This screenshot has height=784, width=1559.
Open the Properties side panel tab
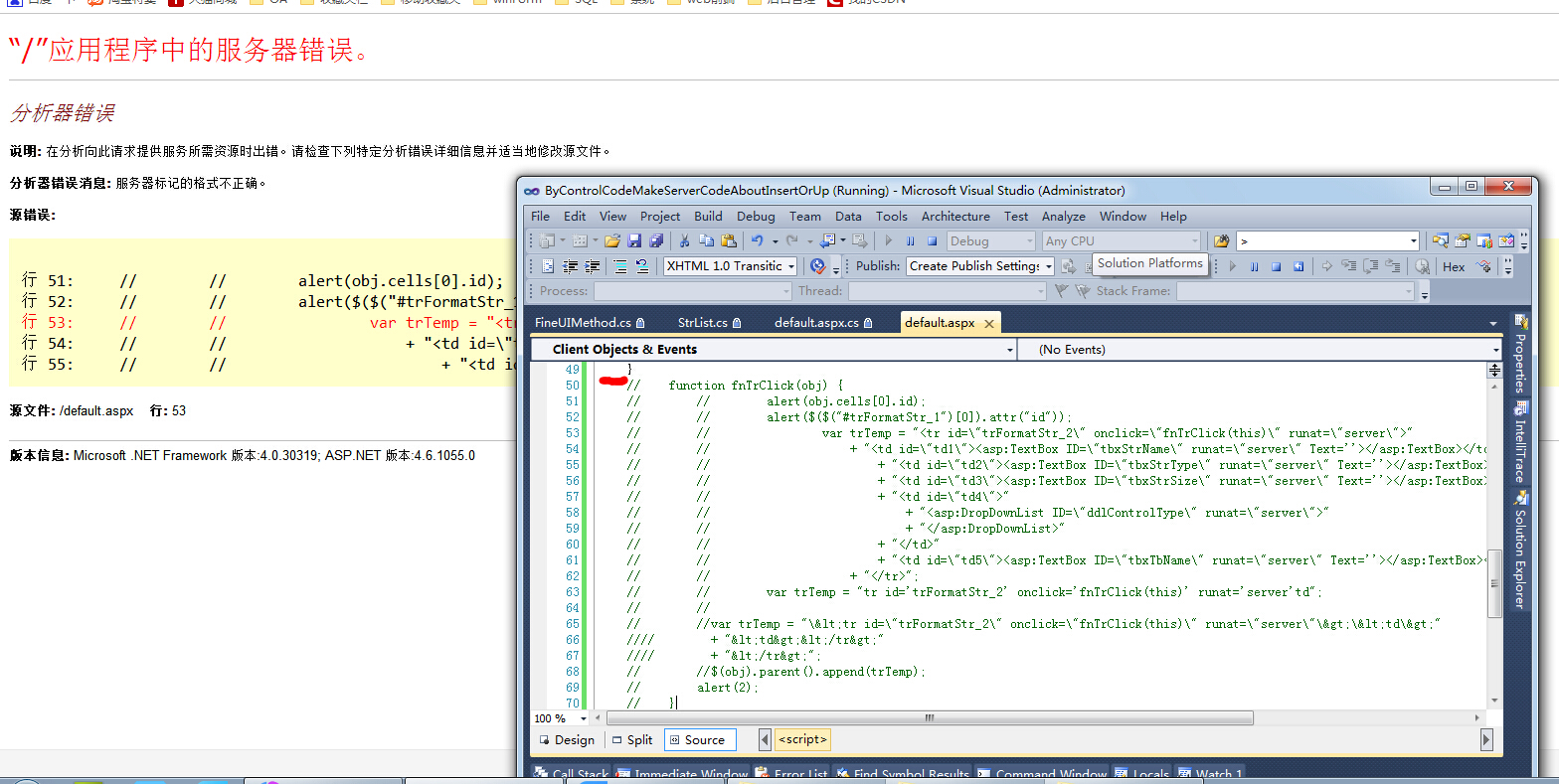[1519, 356]
